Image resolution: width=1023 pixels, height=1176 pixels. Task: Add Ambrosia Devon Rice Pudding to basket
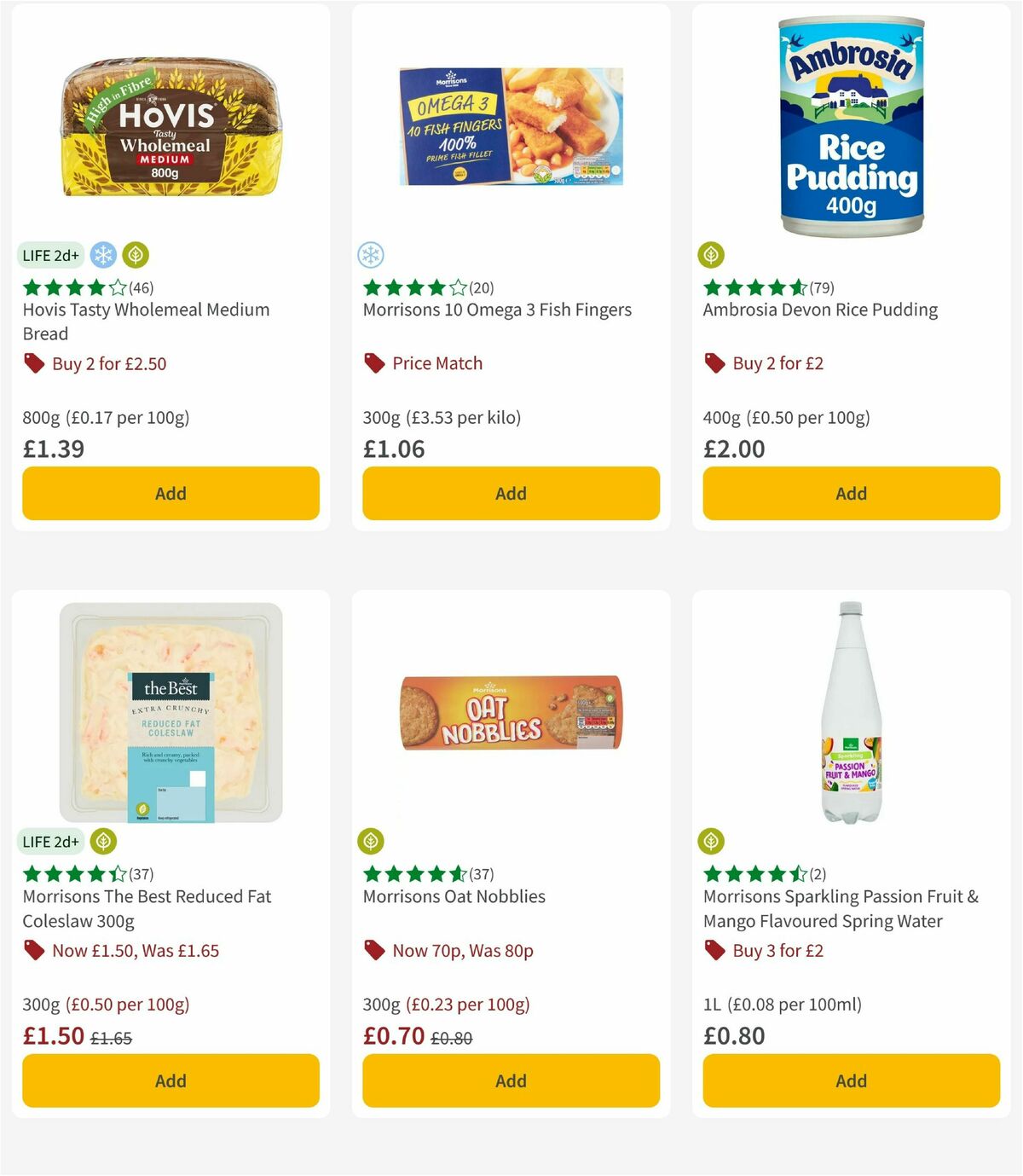[x=850, y=493]
